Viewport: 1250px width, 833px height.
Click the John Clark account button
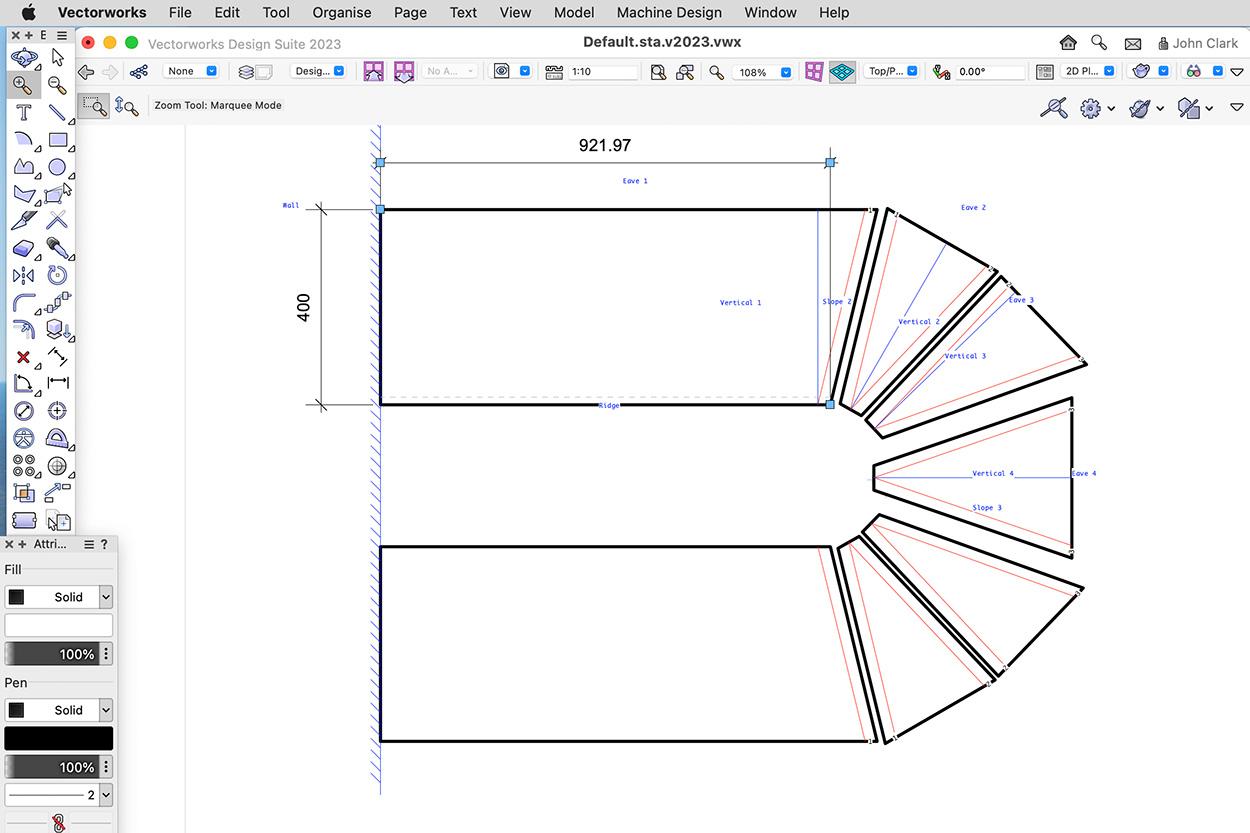pyautogui.click(x=1197, y=43)
